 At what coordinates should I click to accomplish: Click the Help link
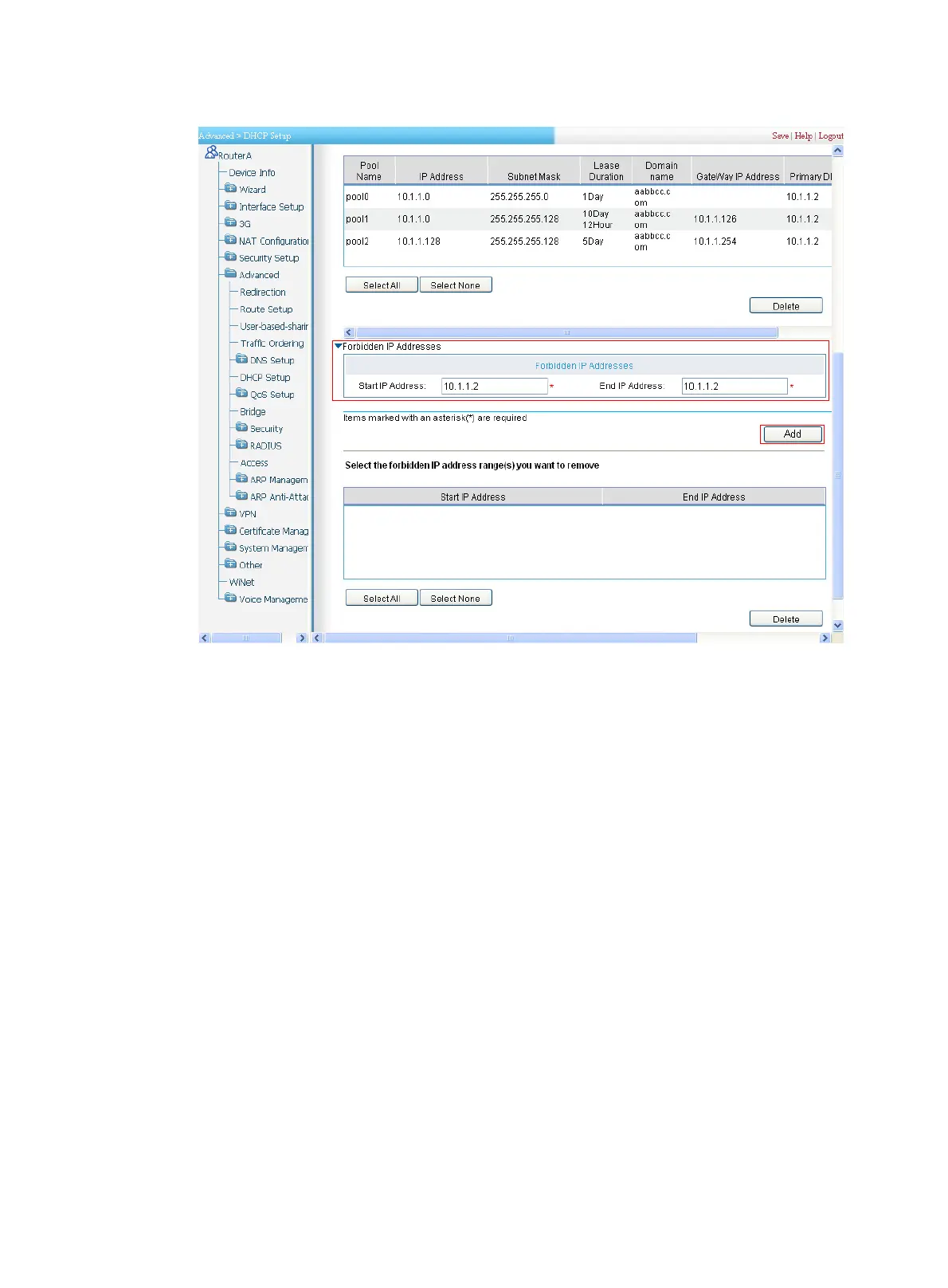point(803,136)
